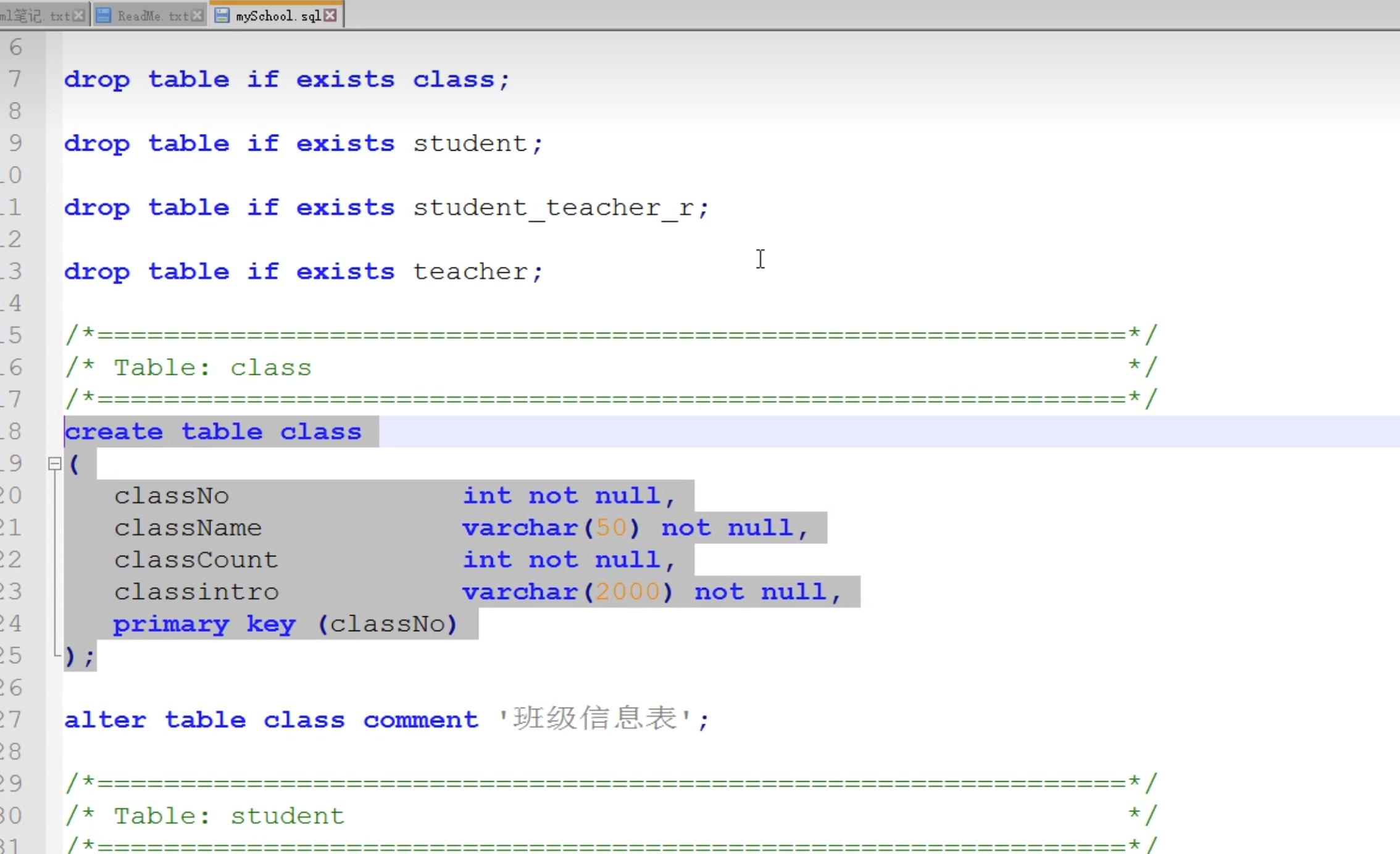1400x854 pixels.
Task: Click the 'Table: student' comment text
Action: coord(228,816)
